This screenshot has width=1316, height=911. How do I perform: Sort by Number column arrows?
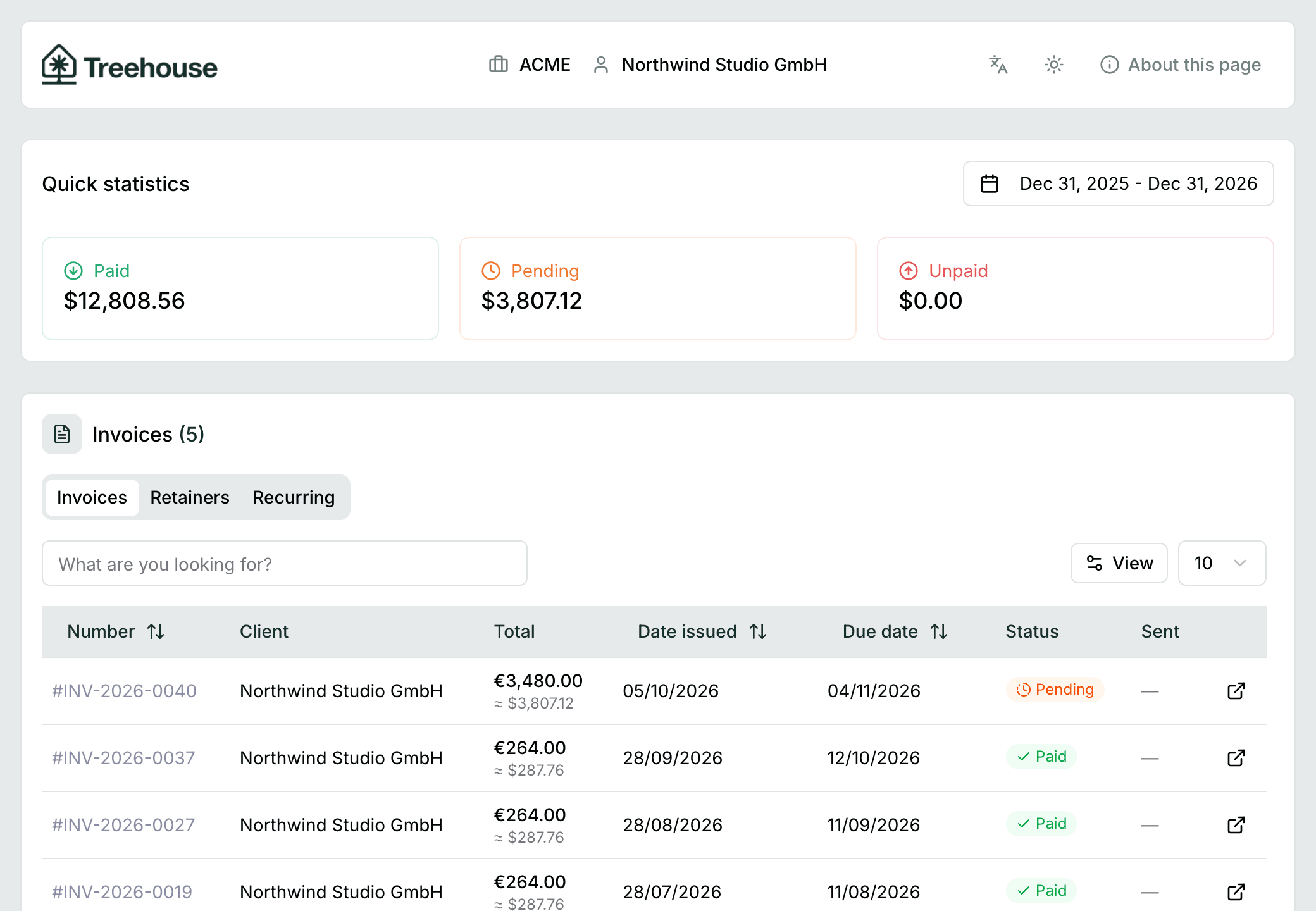156,631
